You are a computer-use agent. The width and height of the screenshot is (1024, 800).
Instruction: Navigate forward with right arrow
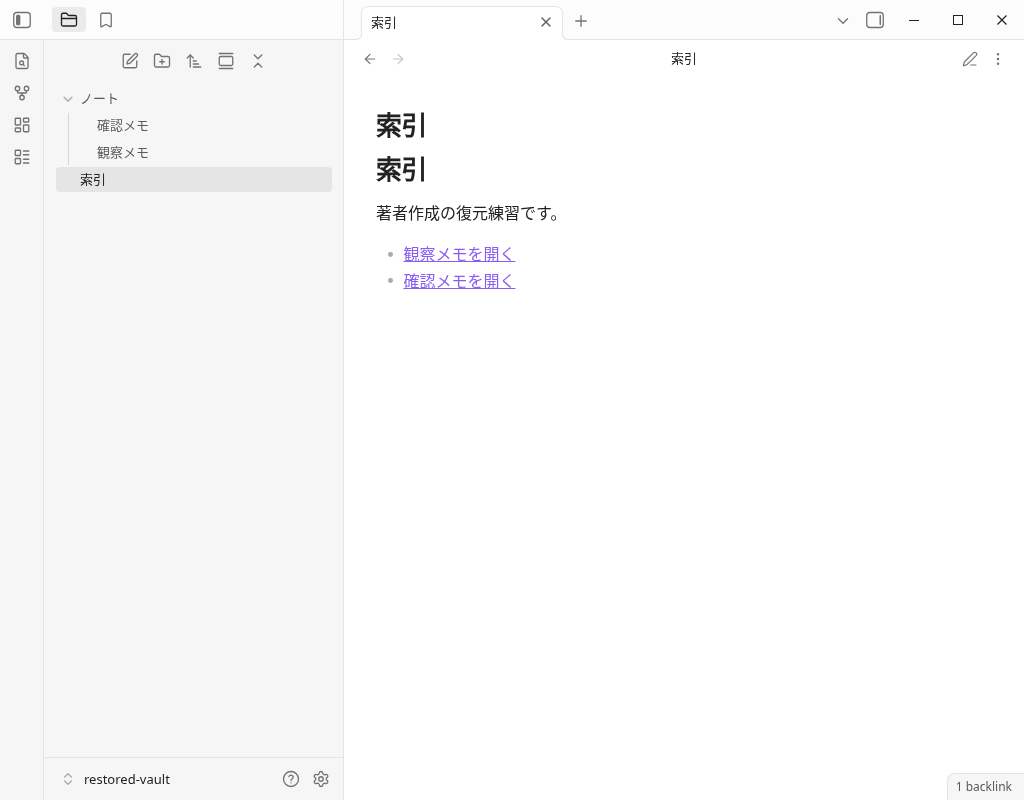click(398, 59)
